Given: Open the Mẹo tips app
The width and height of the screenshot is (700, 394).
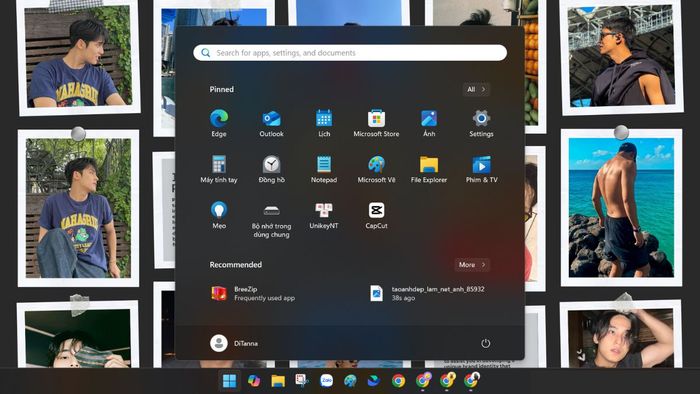Looking at the screenshot, I should tap(219, 215).
